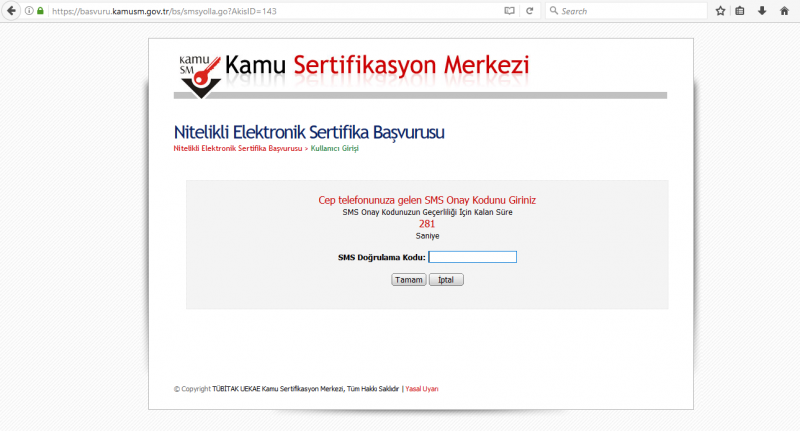The width and height of the screenshot is (800, 431).
Task: Click the search magnifier icon
Action: [x=554, y=10]
